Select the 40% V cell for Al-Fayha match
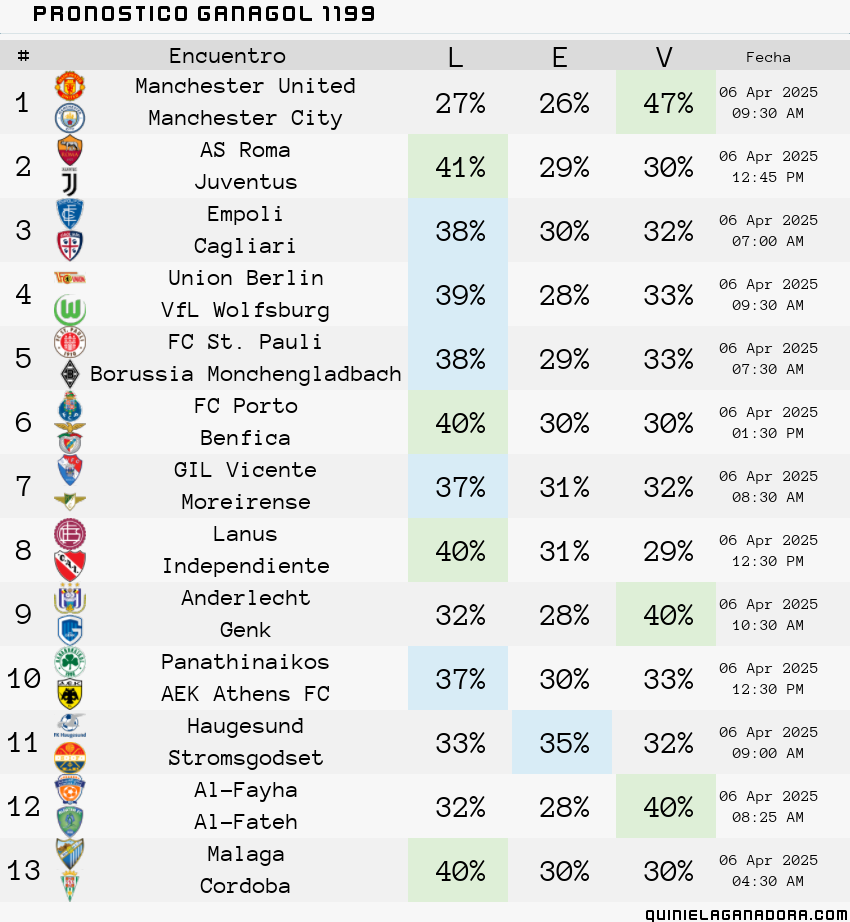Screen dimensions: 850x922 [666, 806]
